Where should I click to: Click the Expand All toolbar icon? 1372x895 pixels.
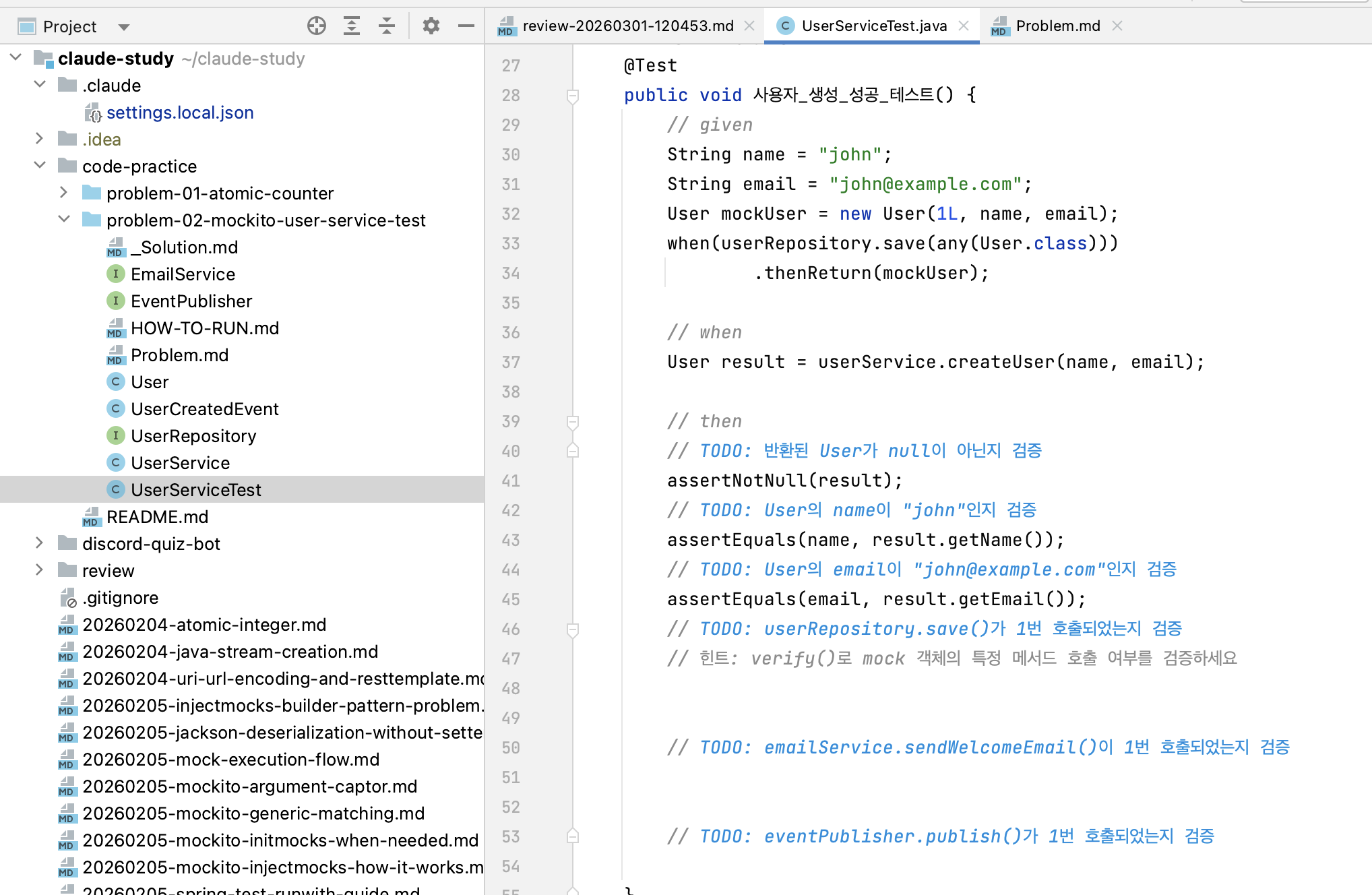(352, 26)
